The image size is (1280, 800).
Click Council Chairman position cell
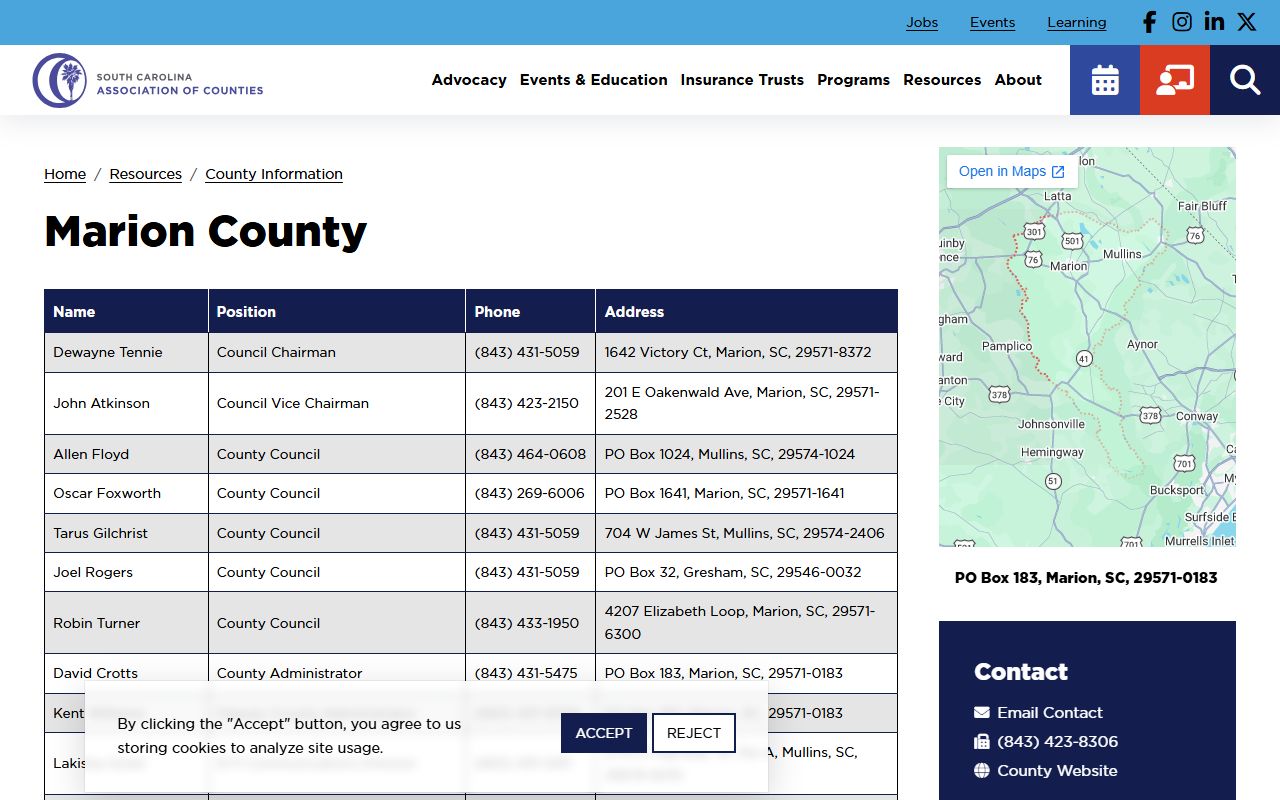(x=337, y=353)
